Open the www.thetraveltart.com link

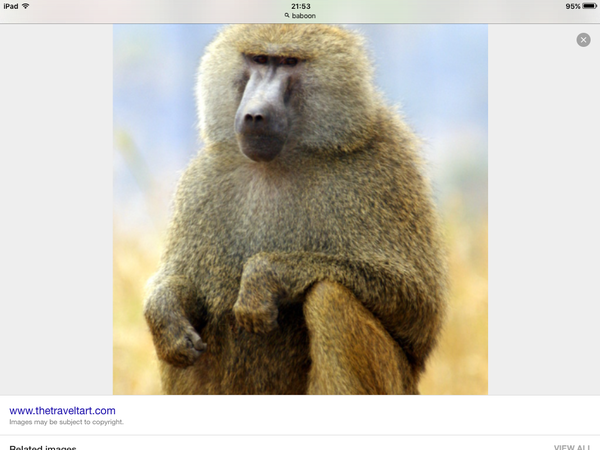[x=62, y=411]
